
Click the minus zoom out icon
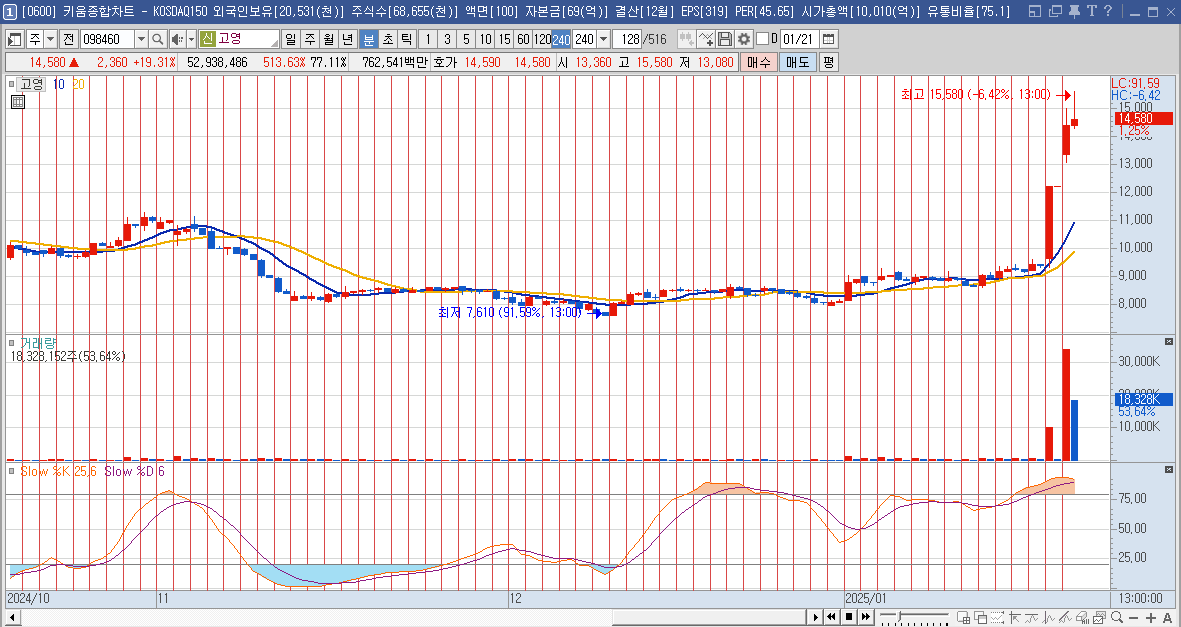(1134, 618)
